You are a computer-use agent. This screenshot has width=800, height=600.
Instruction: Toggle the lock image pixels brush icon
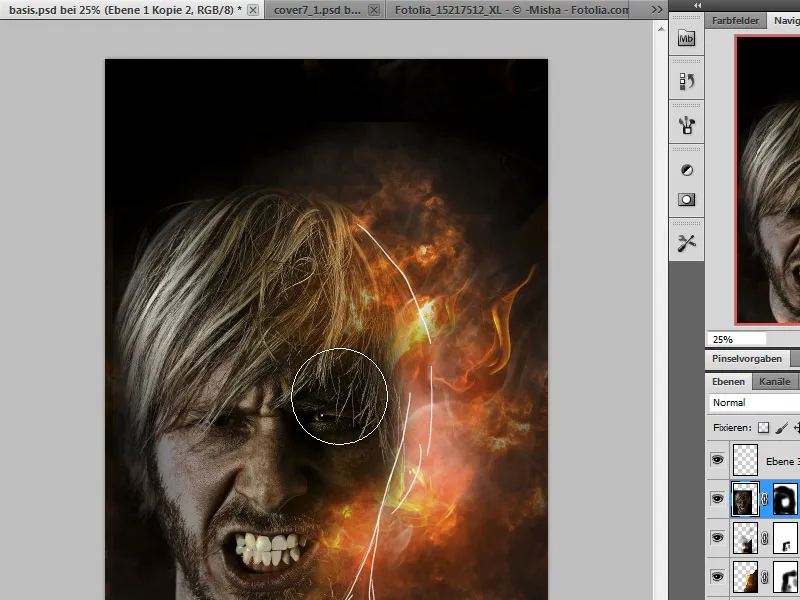pos(782,428)
